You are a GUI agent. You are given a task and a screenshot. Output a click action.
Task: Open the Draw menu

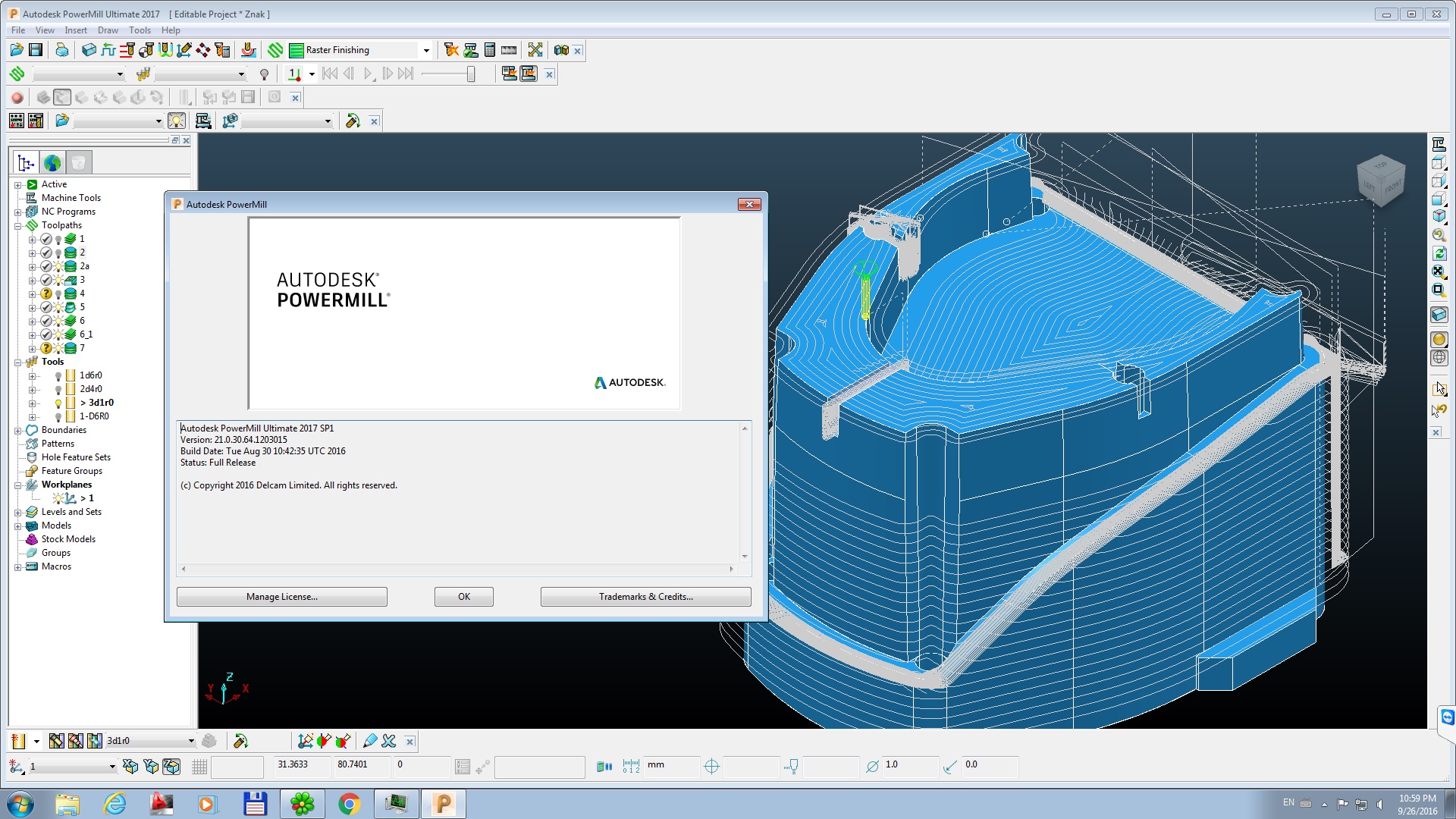coord(108,30)
